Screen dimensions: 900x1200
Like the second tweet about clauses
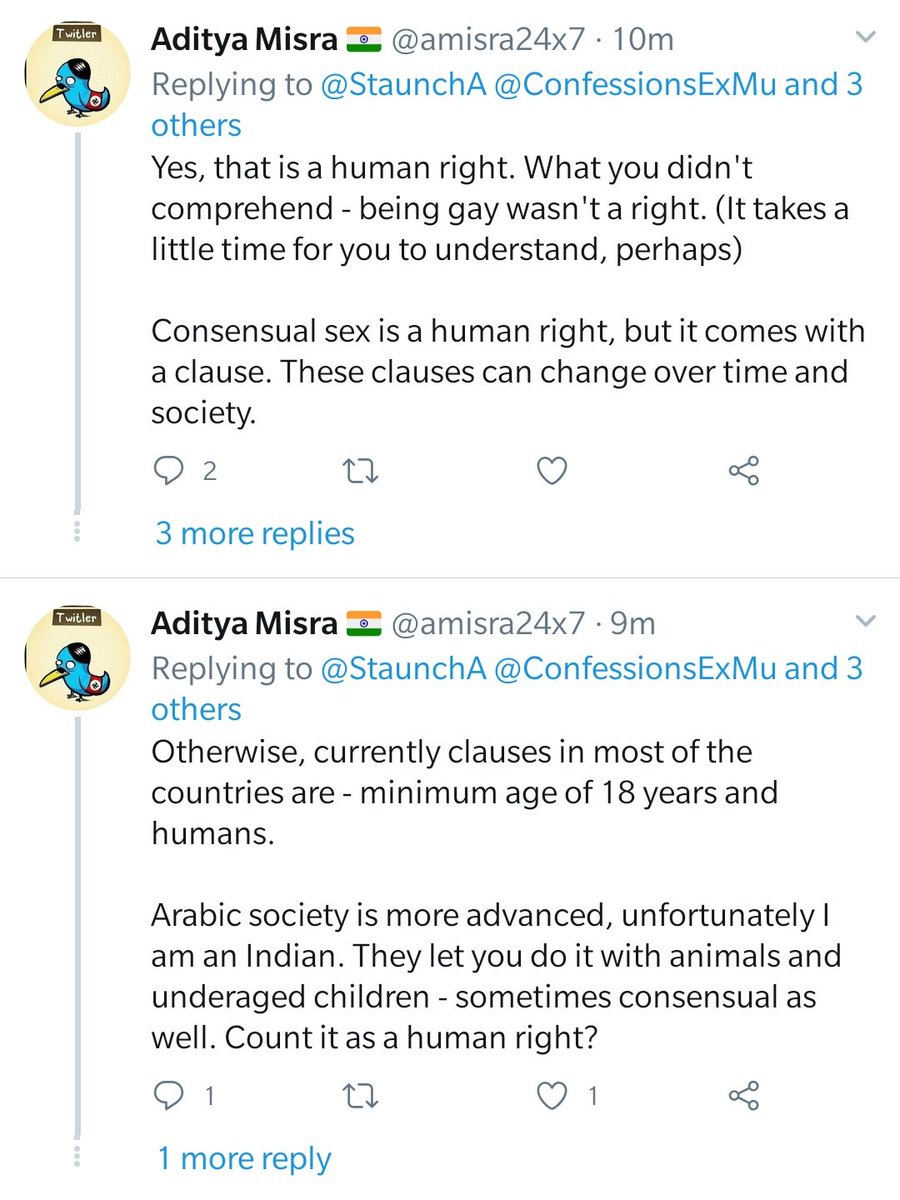553,1096
